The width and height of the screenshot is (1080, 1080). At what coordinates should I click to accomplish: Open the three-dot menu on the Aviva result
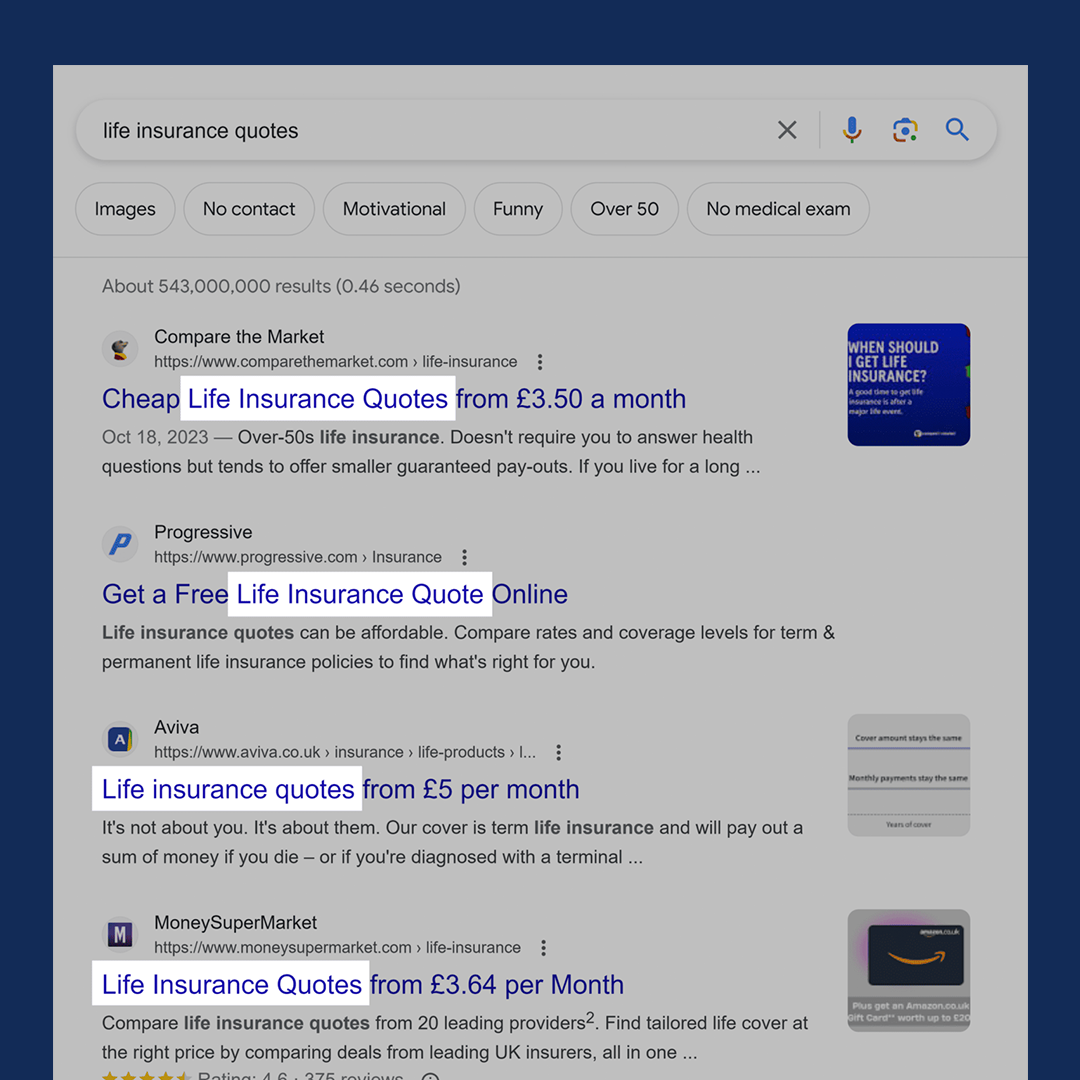click(558, 752)
